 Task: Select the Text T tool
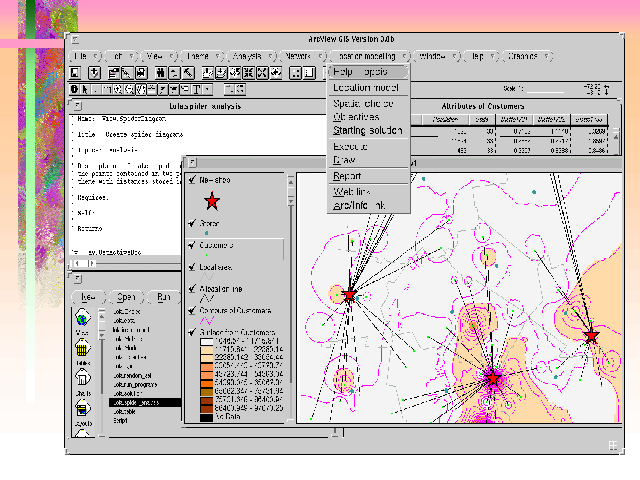(x=196, y=89)
